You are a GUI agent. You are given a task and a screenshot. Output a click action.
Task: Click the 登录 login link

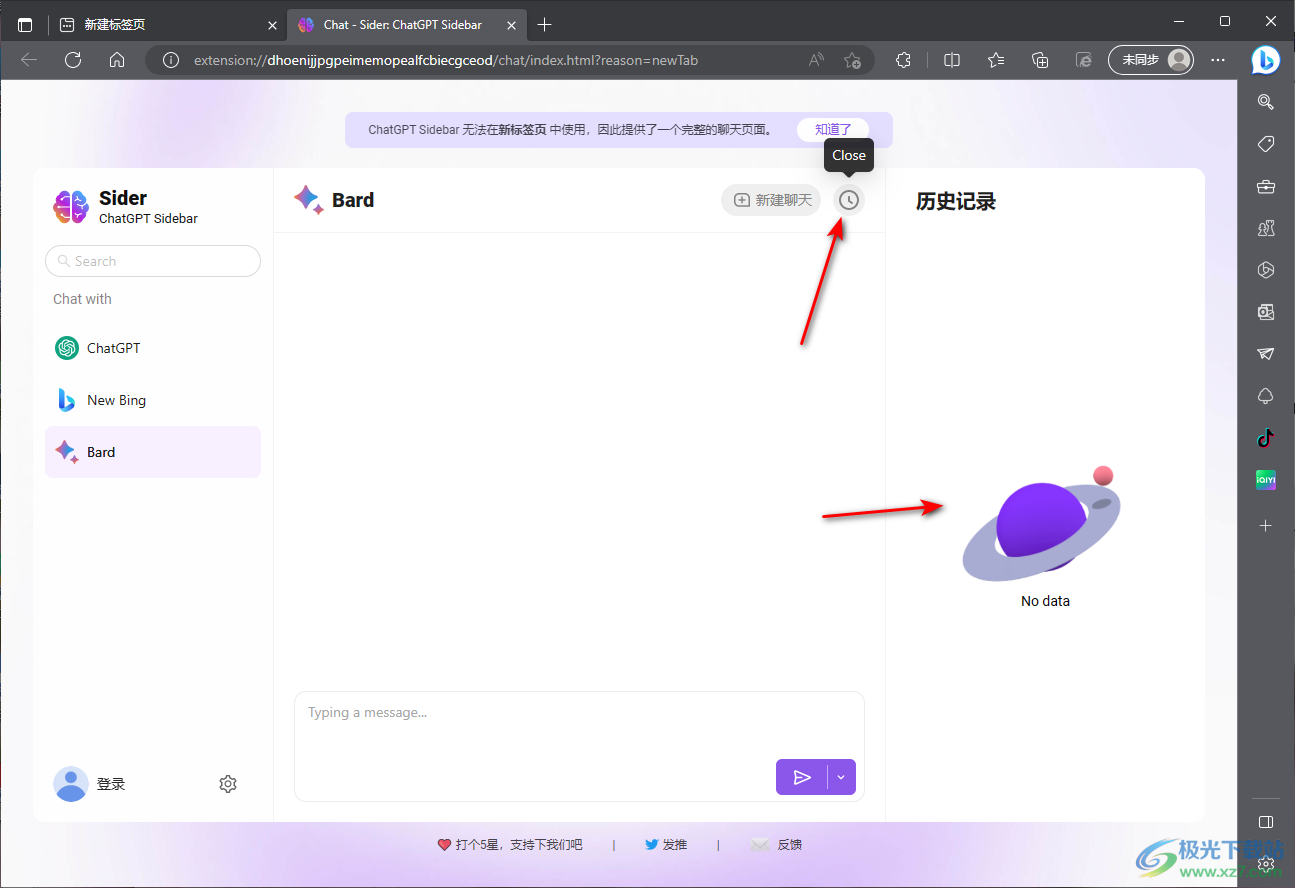click(111, 784)
